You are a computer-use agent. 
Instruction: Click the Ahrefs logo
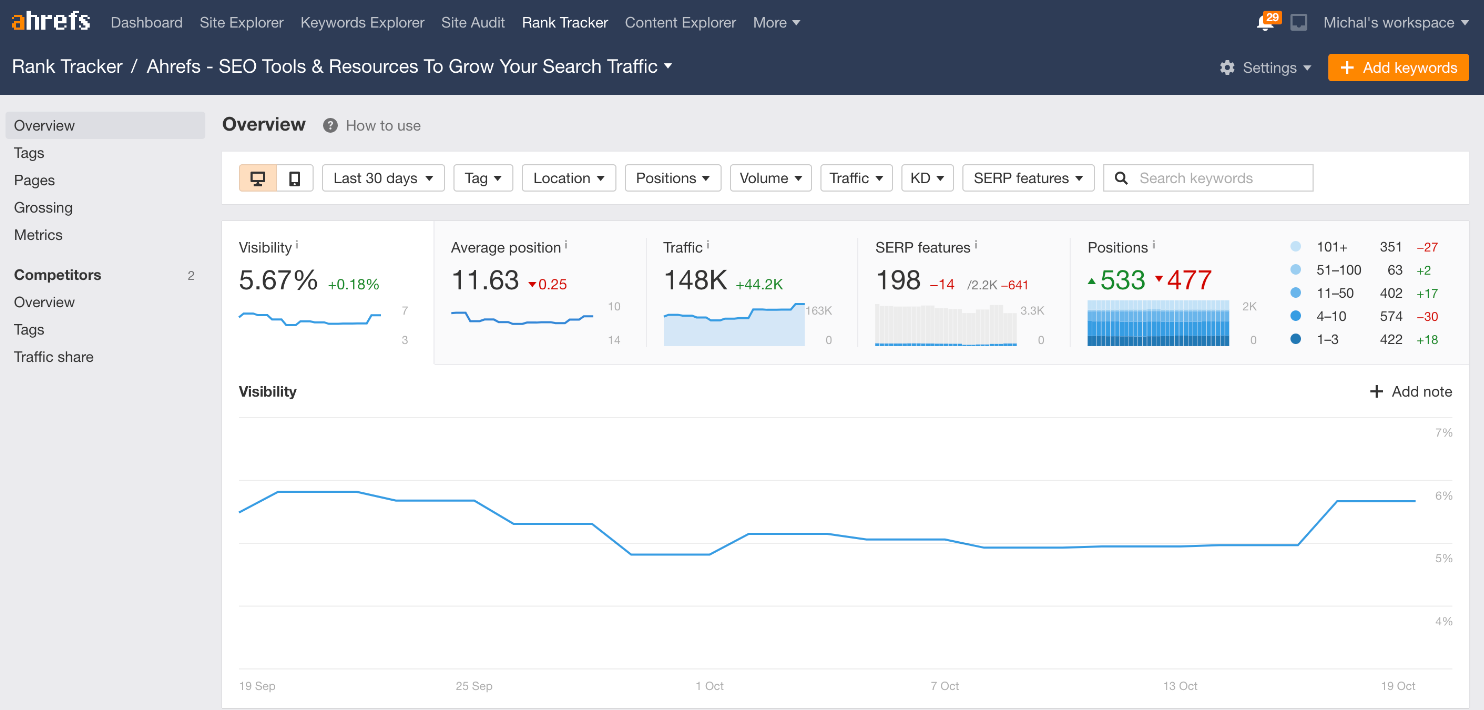tap(51, 21)
